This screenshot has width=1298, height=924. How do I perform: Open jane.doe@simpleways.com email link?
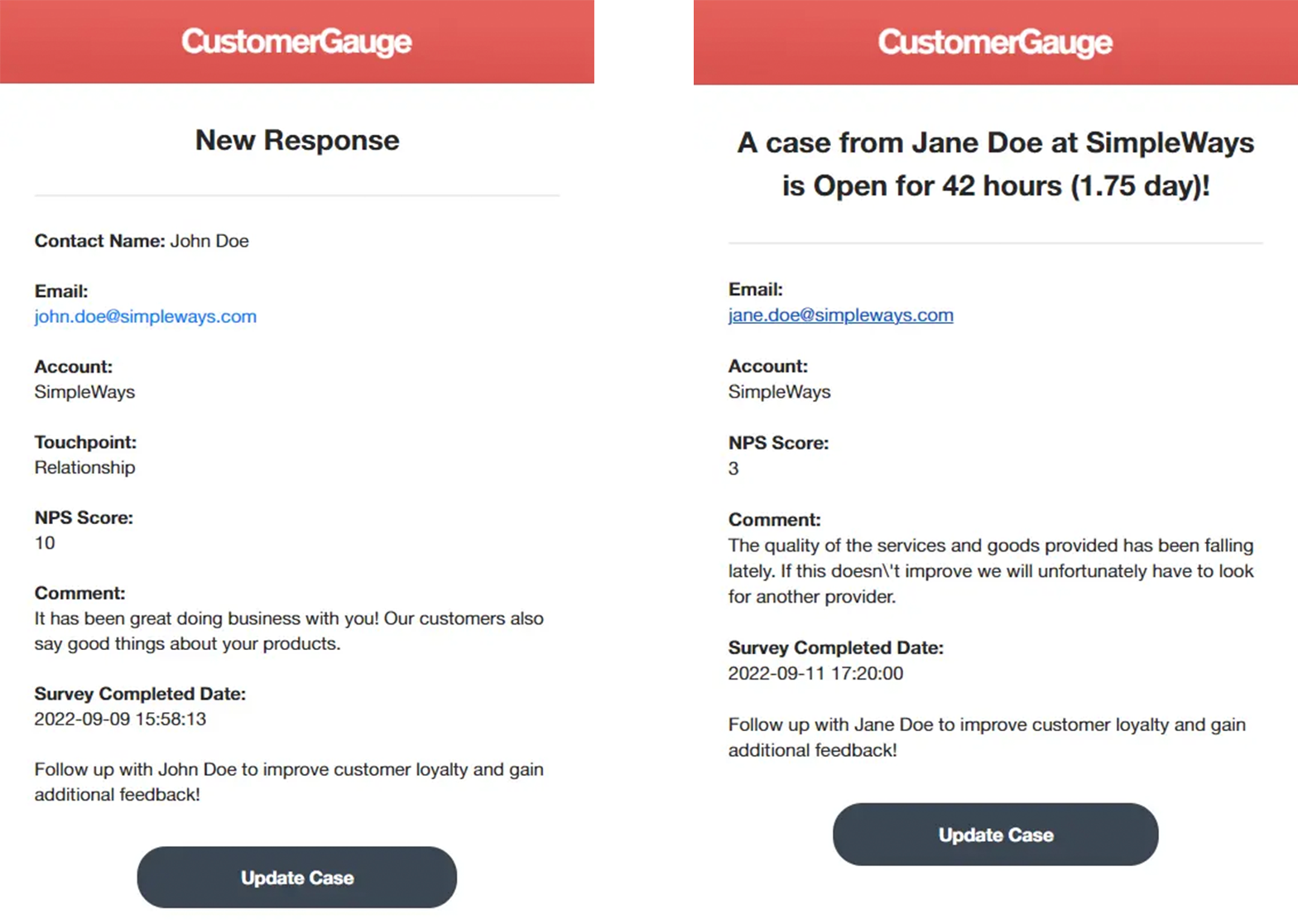click(840, 315)
